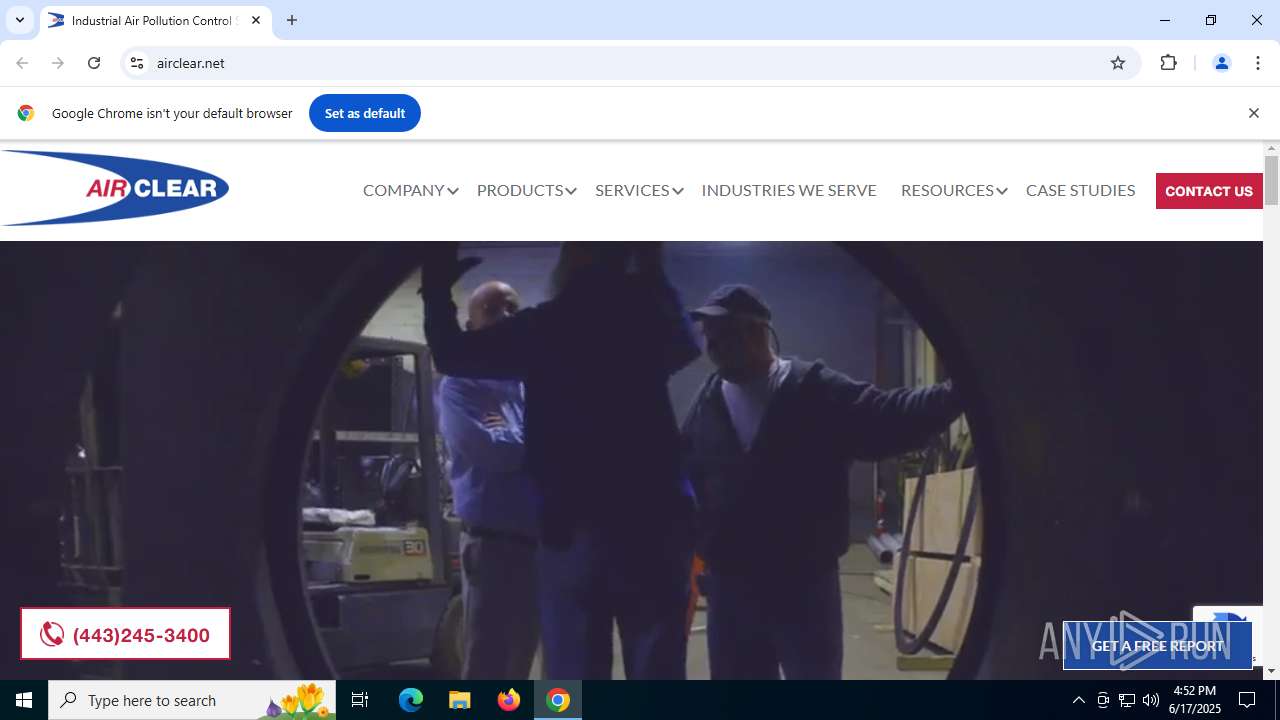This screenshot has height=720, width=1280.
Task: Open the Windows Start menu
Action: [24, 700]
